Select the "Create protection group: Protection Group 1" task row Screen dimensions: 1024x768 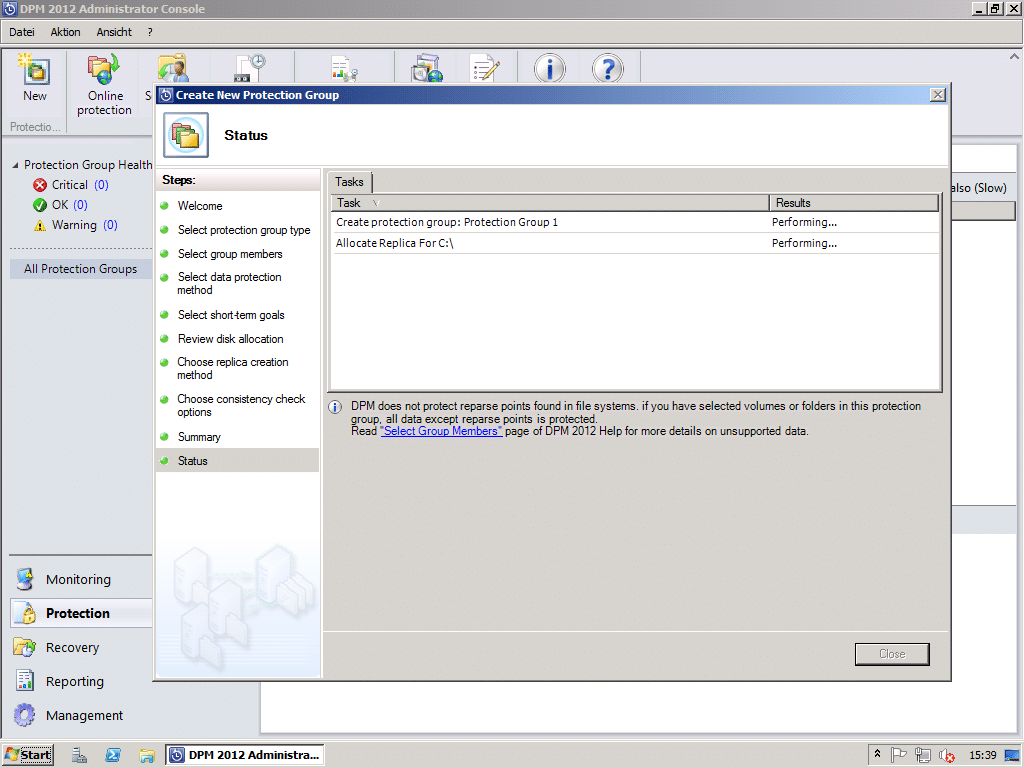pyautogui.click(x=635, y=223)
